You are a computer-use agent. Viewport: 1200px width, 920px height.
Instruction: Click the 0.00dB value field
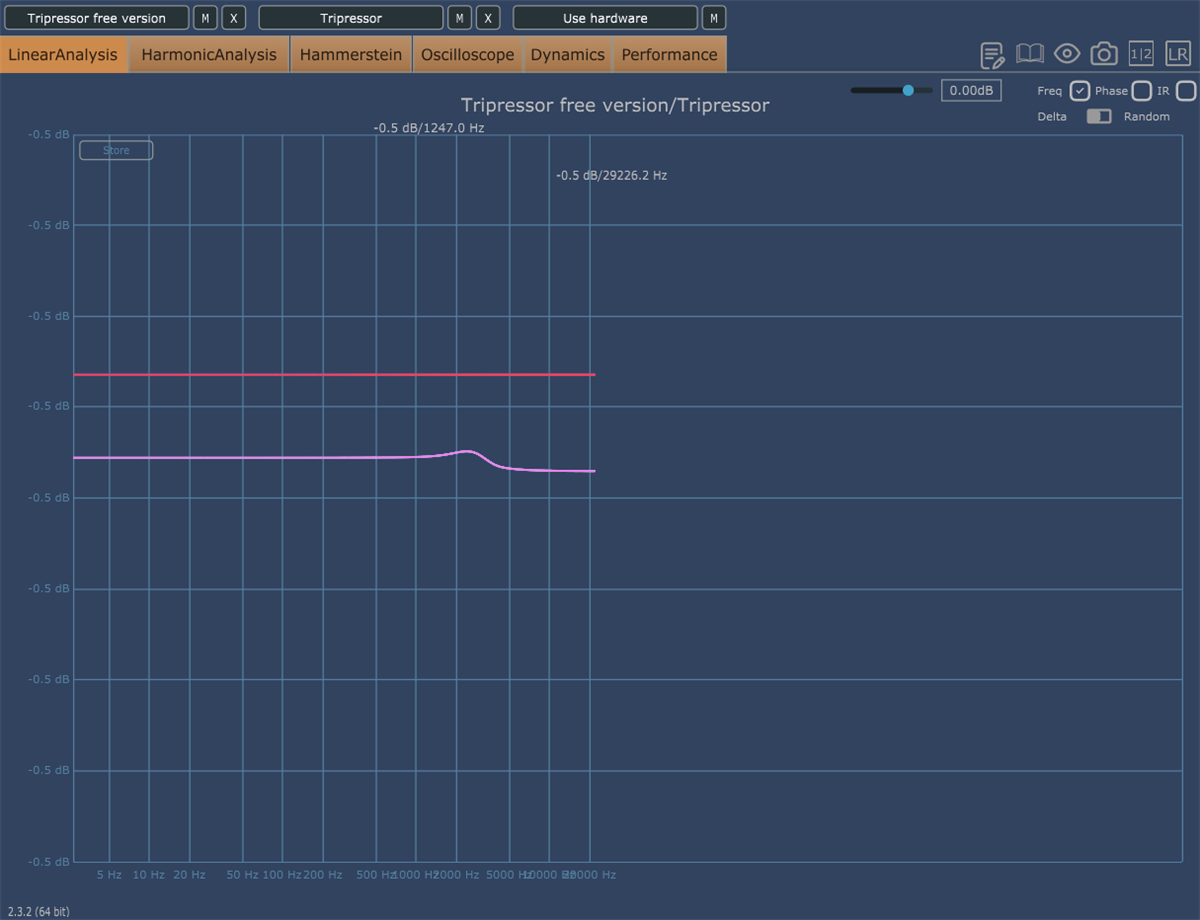[971, 90]
